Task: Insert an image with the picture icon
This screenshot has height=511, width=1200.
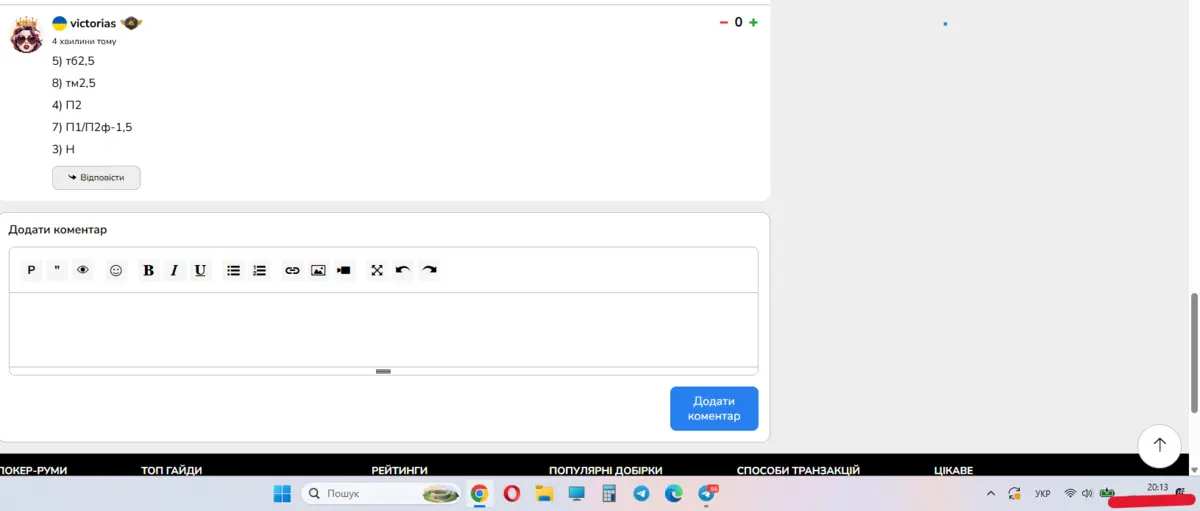Action: point(318,270)
